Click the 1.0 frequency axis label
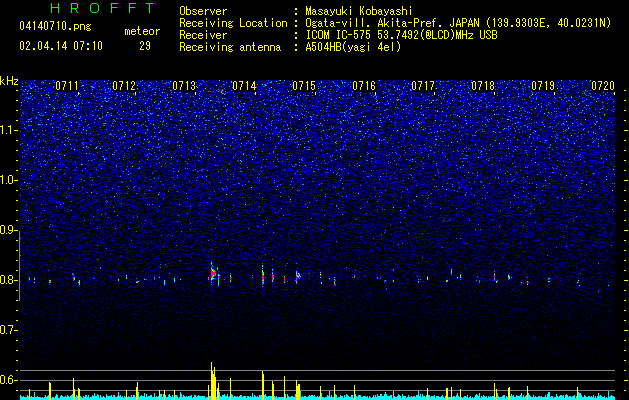The image size is (629, 400). point(8,180)
